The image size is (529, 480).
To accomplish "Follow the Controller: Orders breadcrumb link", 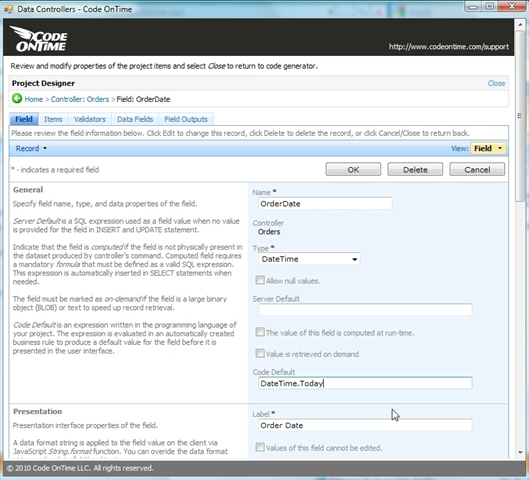I will pyautogui.click(x=80, y=99).
